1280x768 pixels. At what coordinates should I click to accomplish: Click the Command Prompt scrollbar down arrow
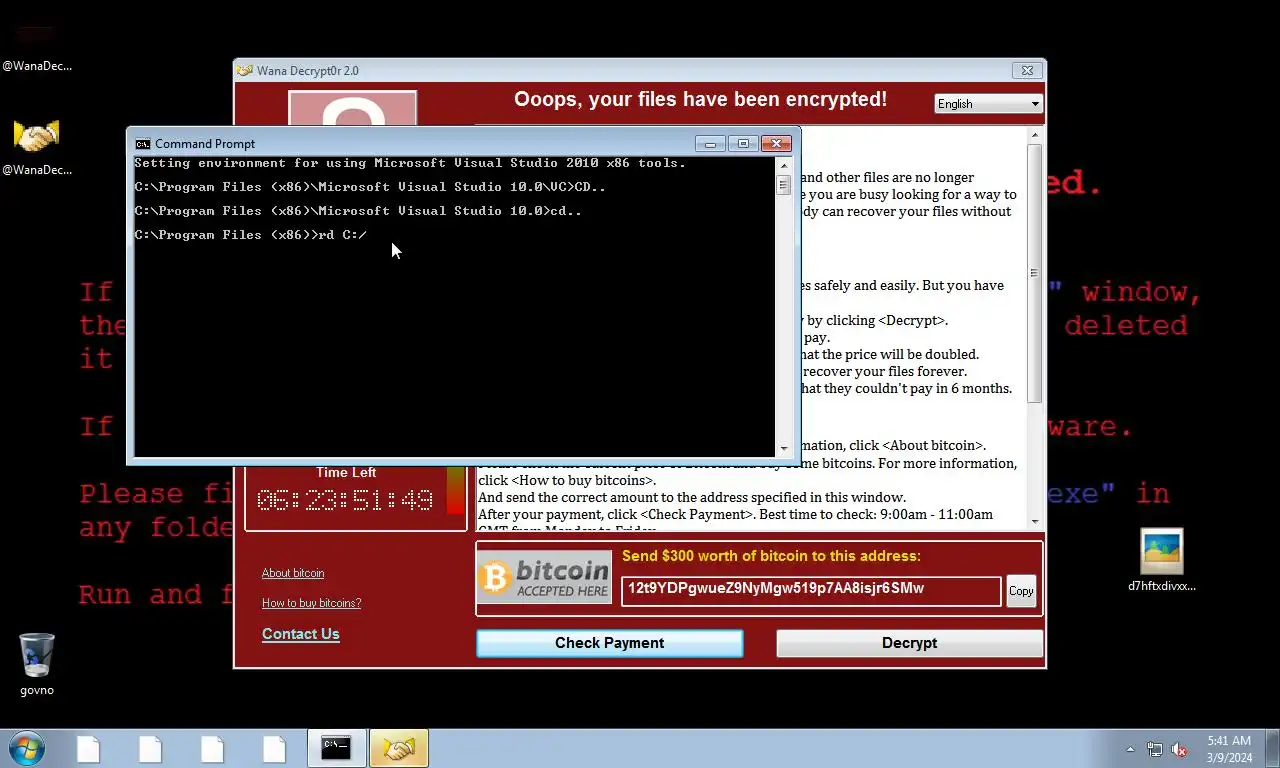[784, 449]
